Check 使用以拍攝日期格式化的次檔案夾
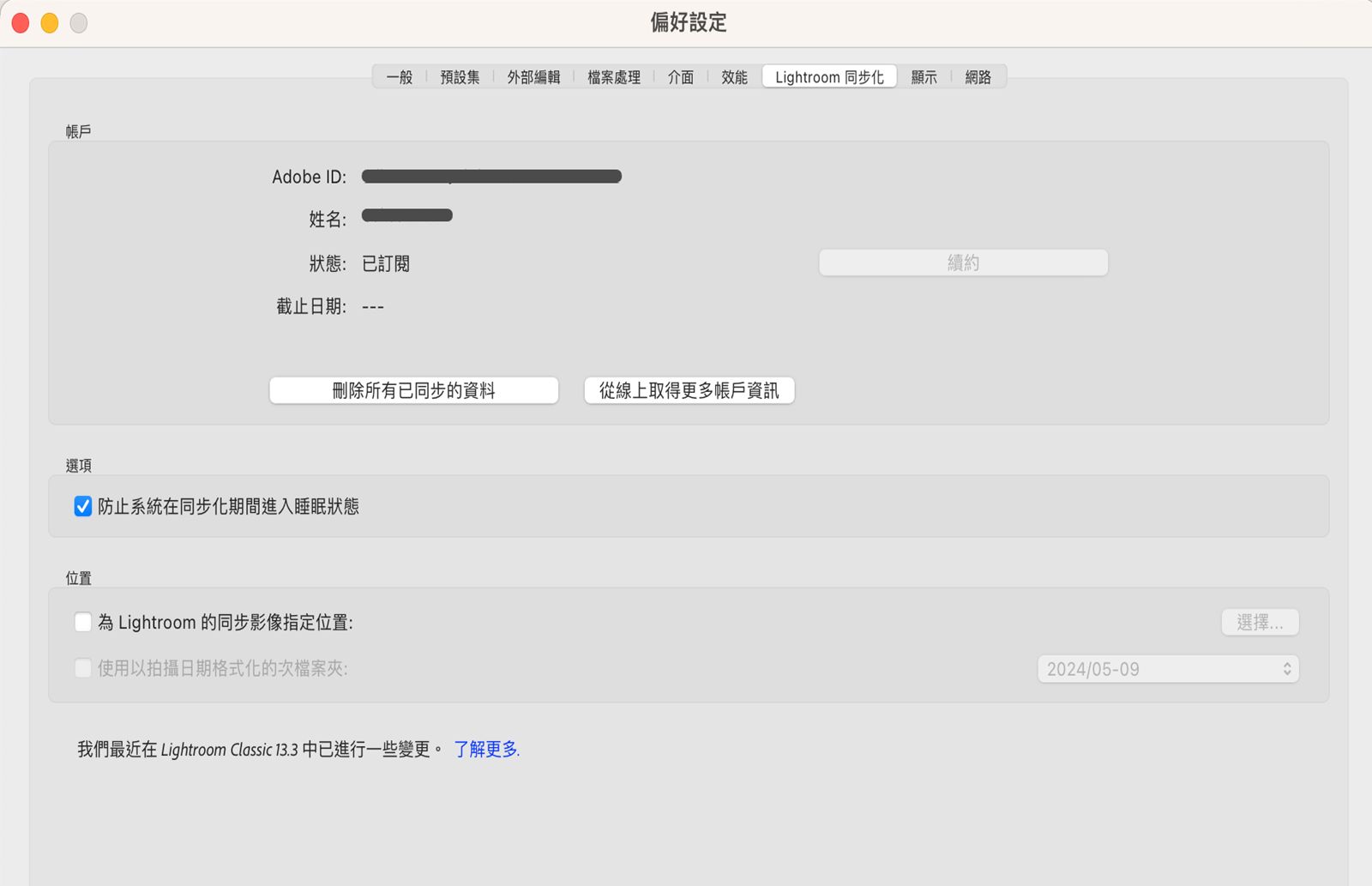This screenshot has width=1372, height=886. (x=82, y=668)
